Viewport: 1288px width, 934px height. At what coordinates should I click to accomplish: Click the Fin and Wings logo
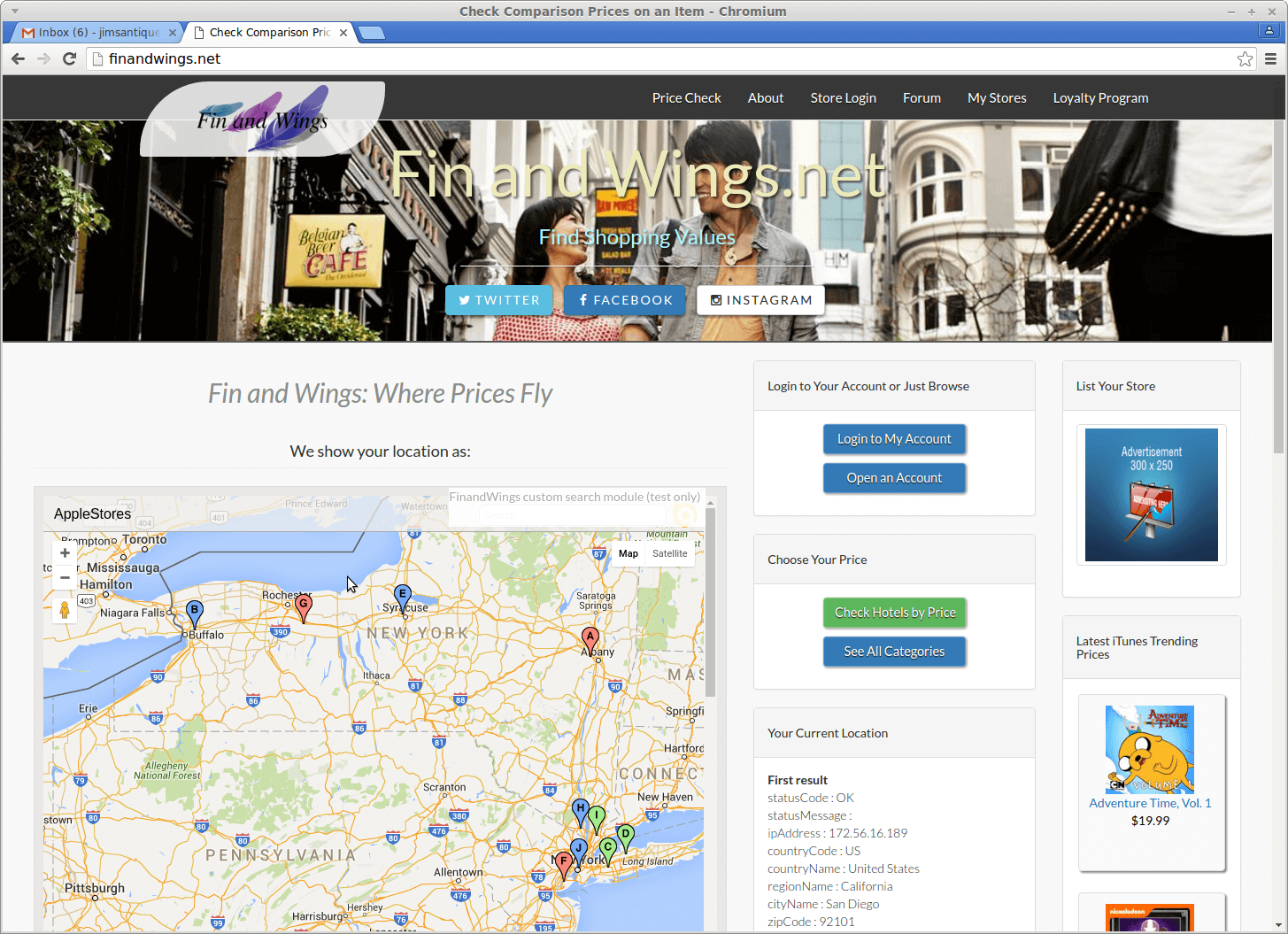(x=262, y=119)
